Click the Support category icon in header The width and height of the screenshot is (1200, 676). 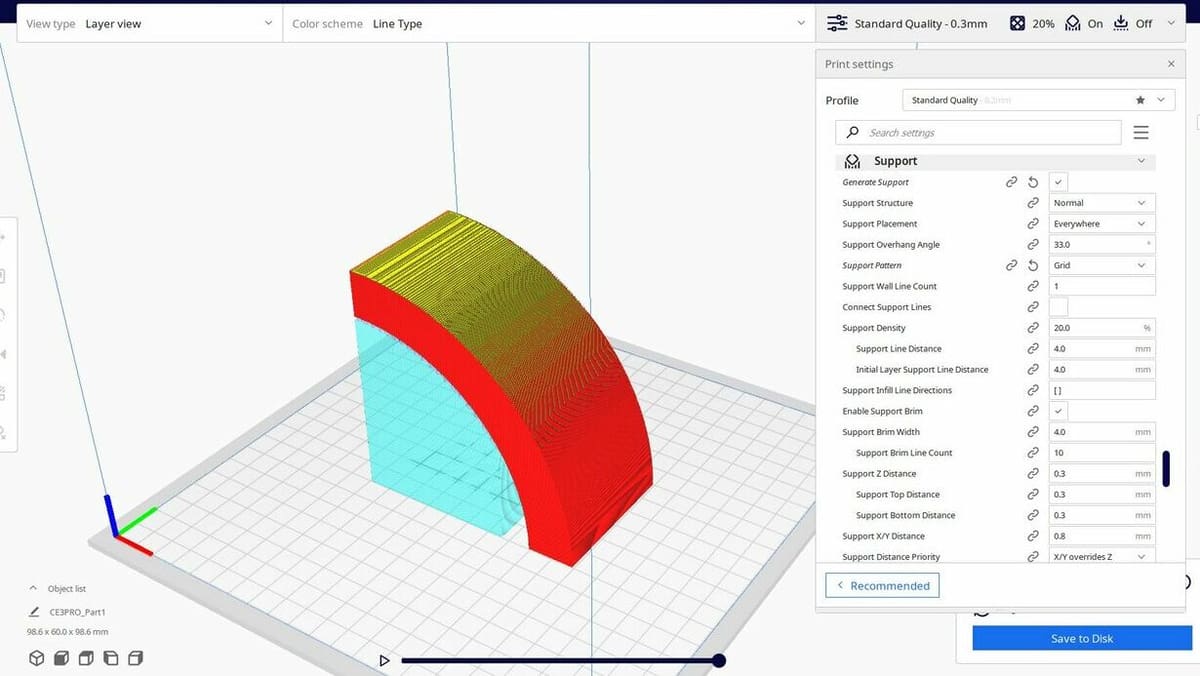coord(852,161)
